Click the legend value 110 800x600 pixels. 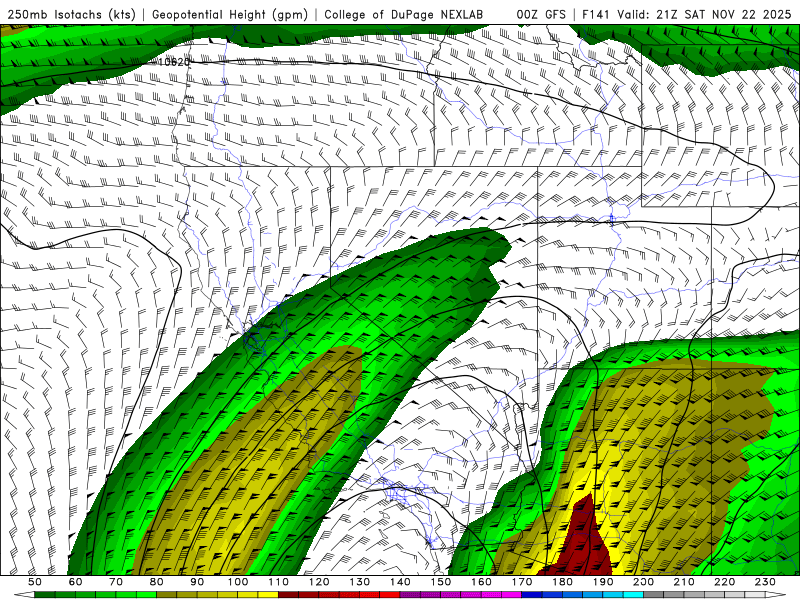point(278,582)
